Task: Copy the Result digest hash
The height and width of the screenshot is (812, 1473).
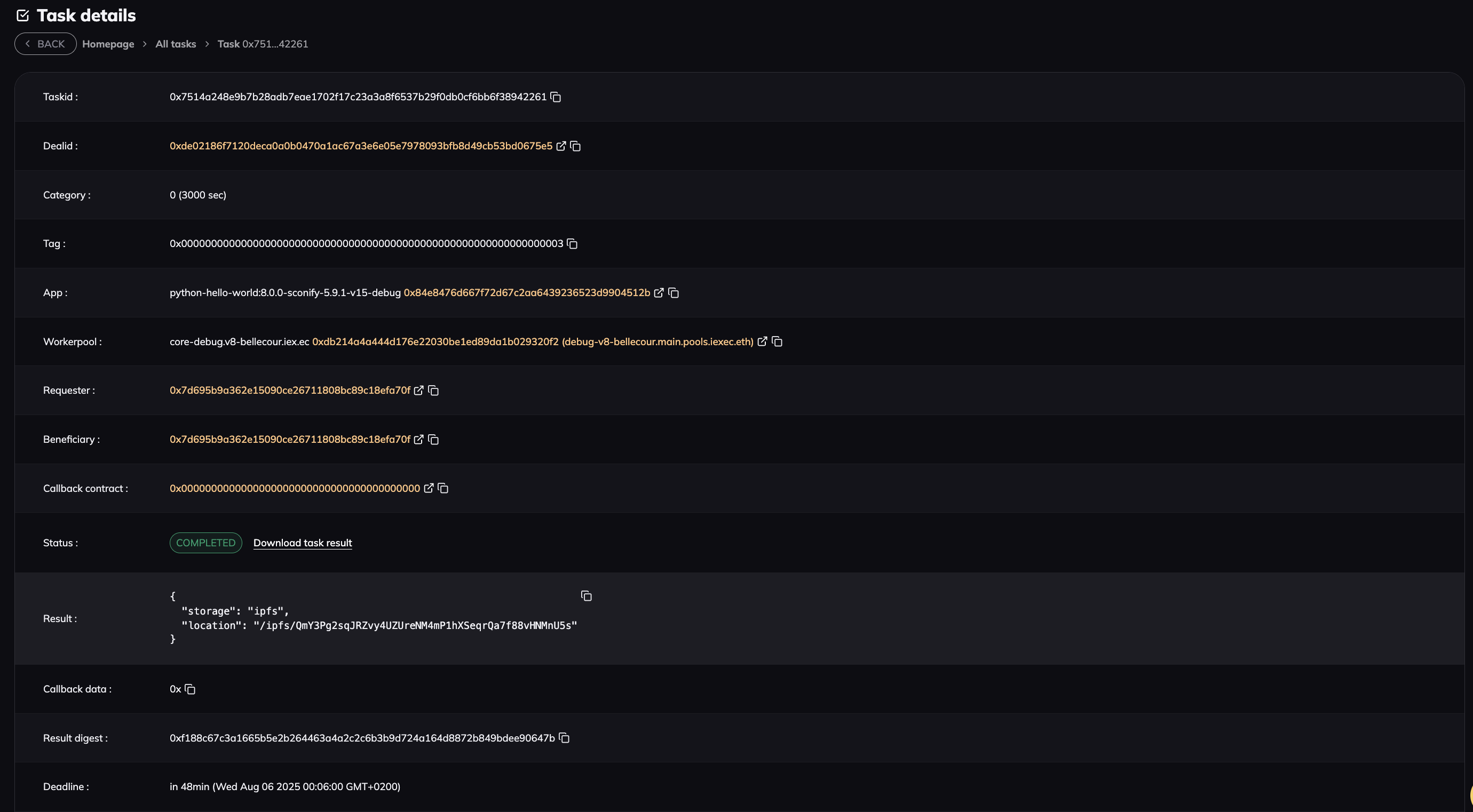Action: 564,738
